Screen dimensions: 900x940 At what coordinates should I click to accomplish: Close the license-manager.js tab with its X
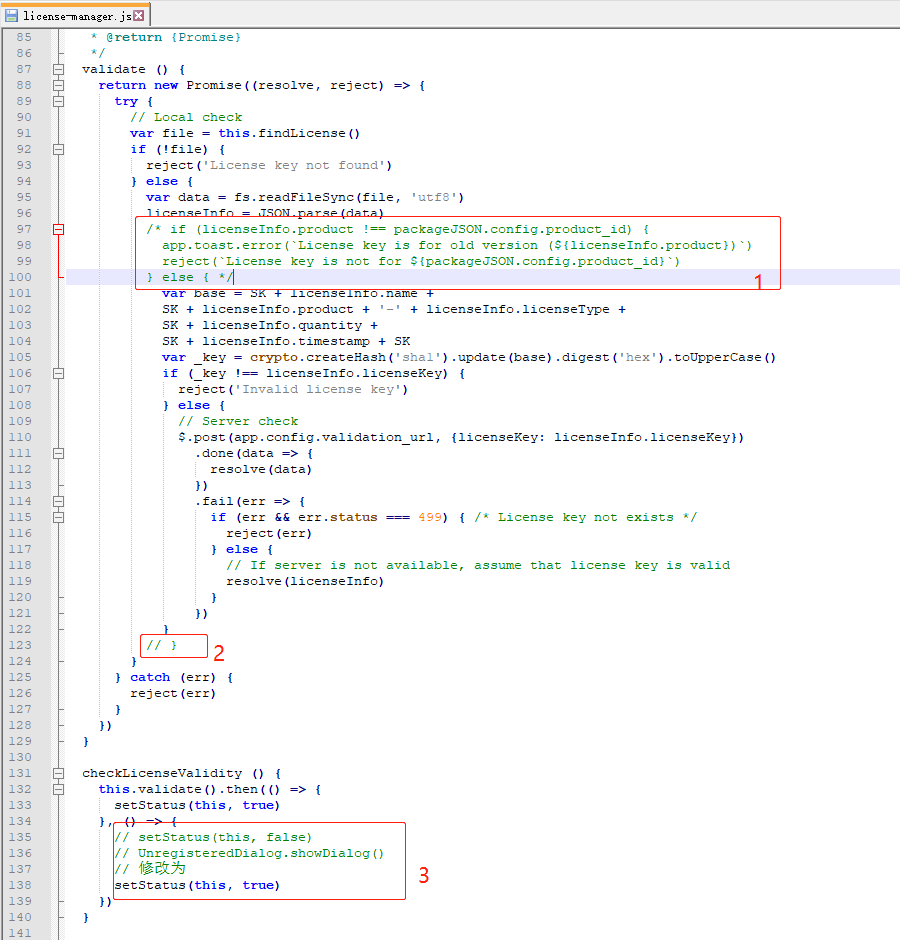click(x=139, y=16)
